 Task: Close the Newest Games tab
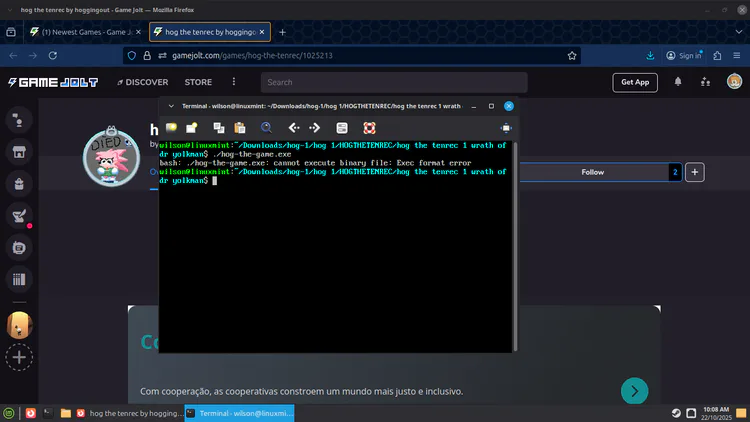(138, 32)
